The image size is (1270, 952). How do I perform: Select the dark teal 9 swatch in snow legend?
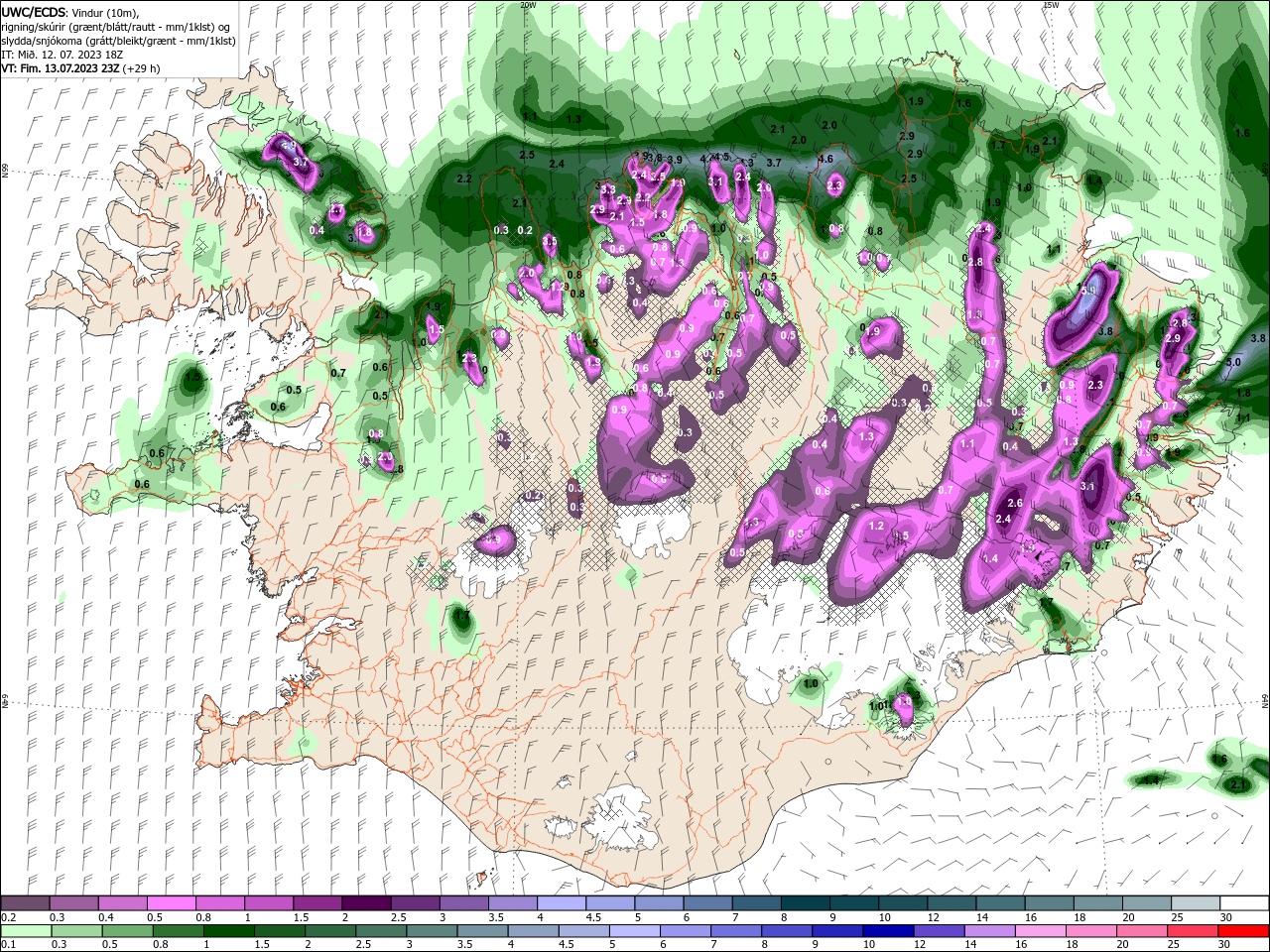click(x=853, y=902)
